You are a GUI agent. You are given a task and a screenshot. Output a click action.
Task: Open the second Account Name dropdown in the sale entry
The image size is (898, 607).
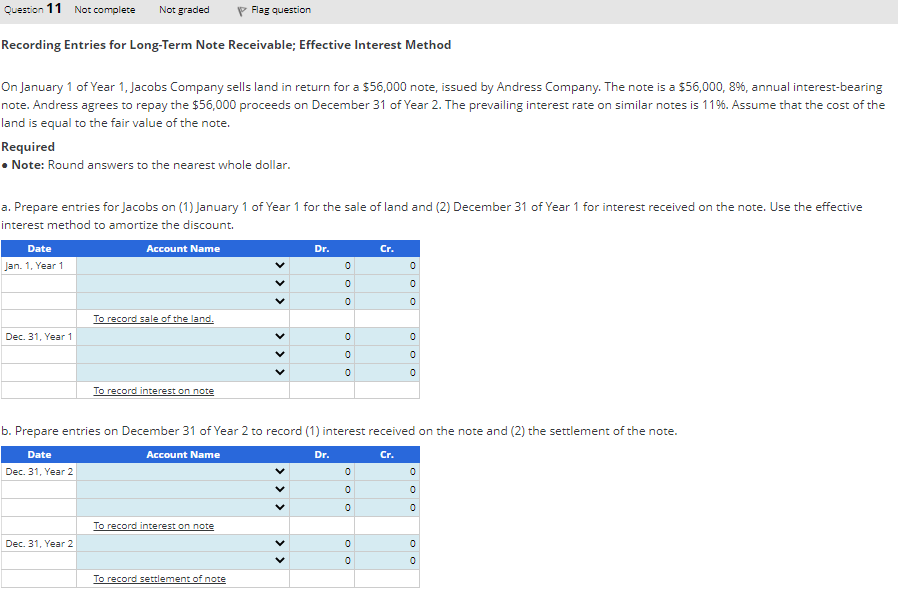[x=280, y=283]
